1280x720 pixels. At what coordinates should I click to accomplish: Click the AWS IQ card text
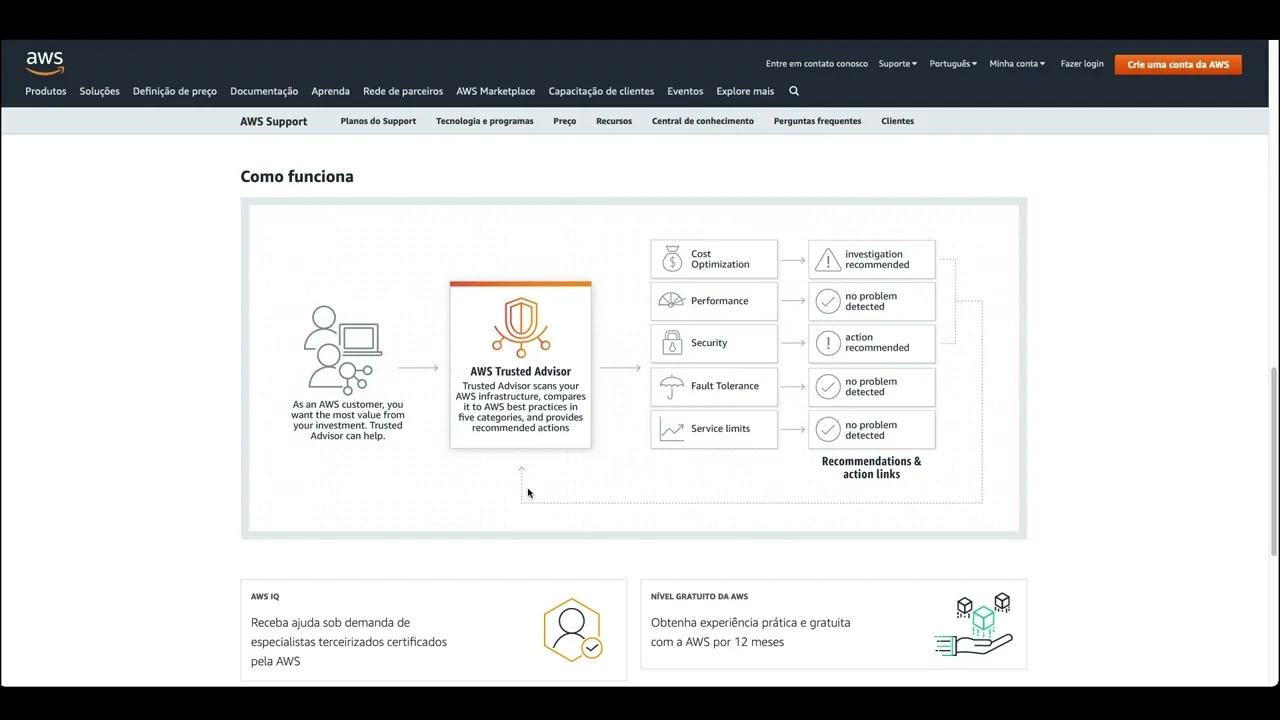click(349, 642)
